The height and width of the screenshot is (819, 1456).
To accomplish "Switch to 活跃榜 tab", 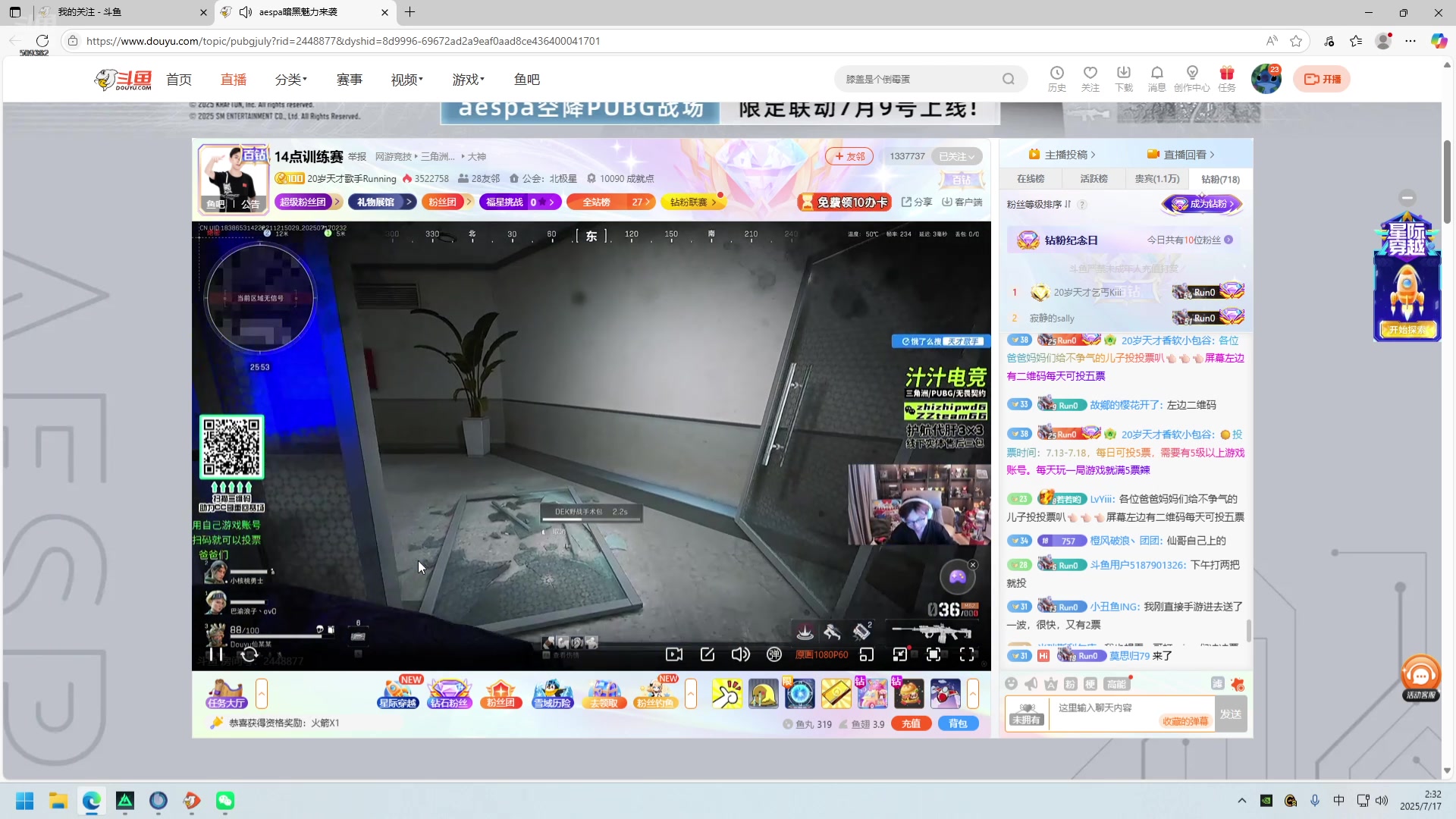I will [1094, 179].
